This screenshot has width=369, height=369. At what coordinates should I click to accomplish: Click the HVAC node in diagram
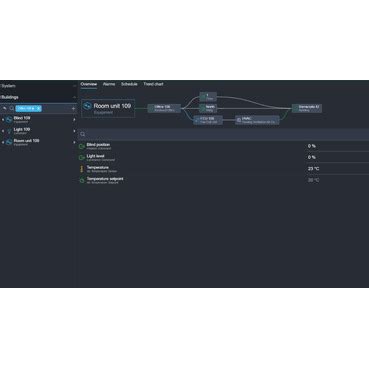point(257,120)
